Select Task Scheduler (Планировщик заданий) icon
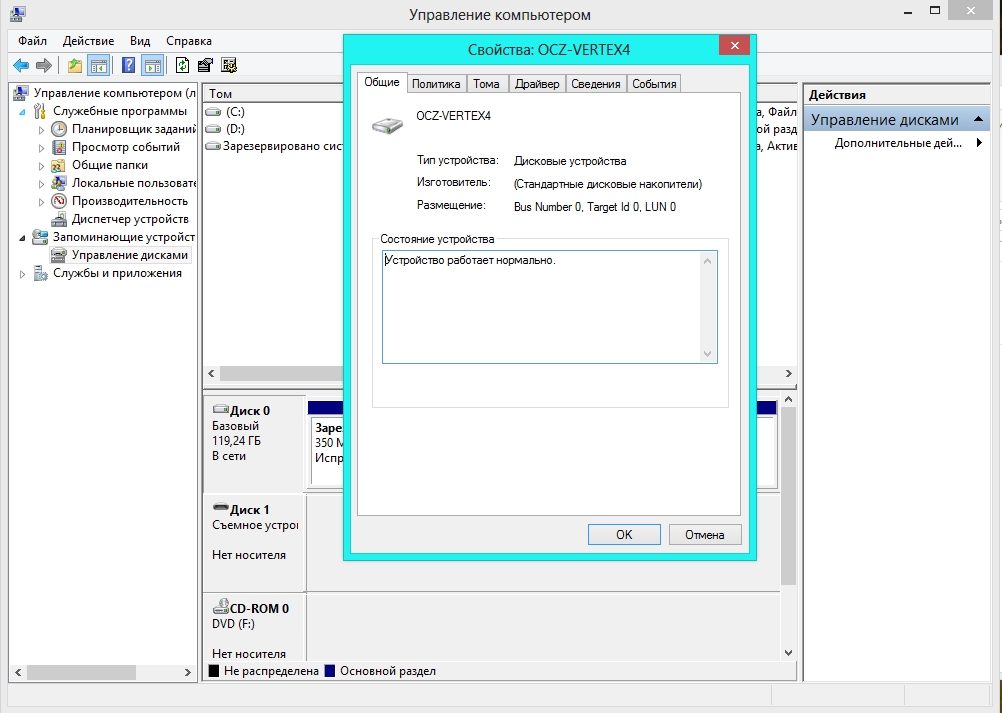The height and width of the screenshot is (713, 1002). (59, 129)
